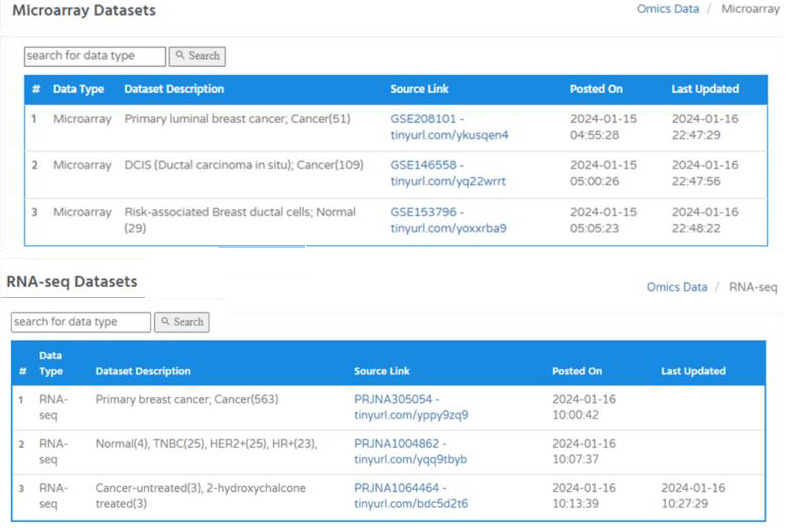The width and height of the screenshot is (790, 528).
Task: Open Omics Data breadcrumb beside Microarray
Action: pyautogui.click(x=668, y=9)
